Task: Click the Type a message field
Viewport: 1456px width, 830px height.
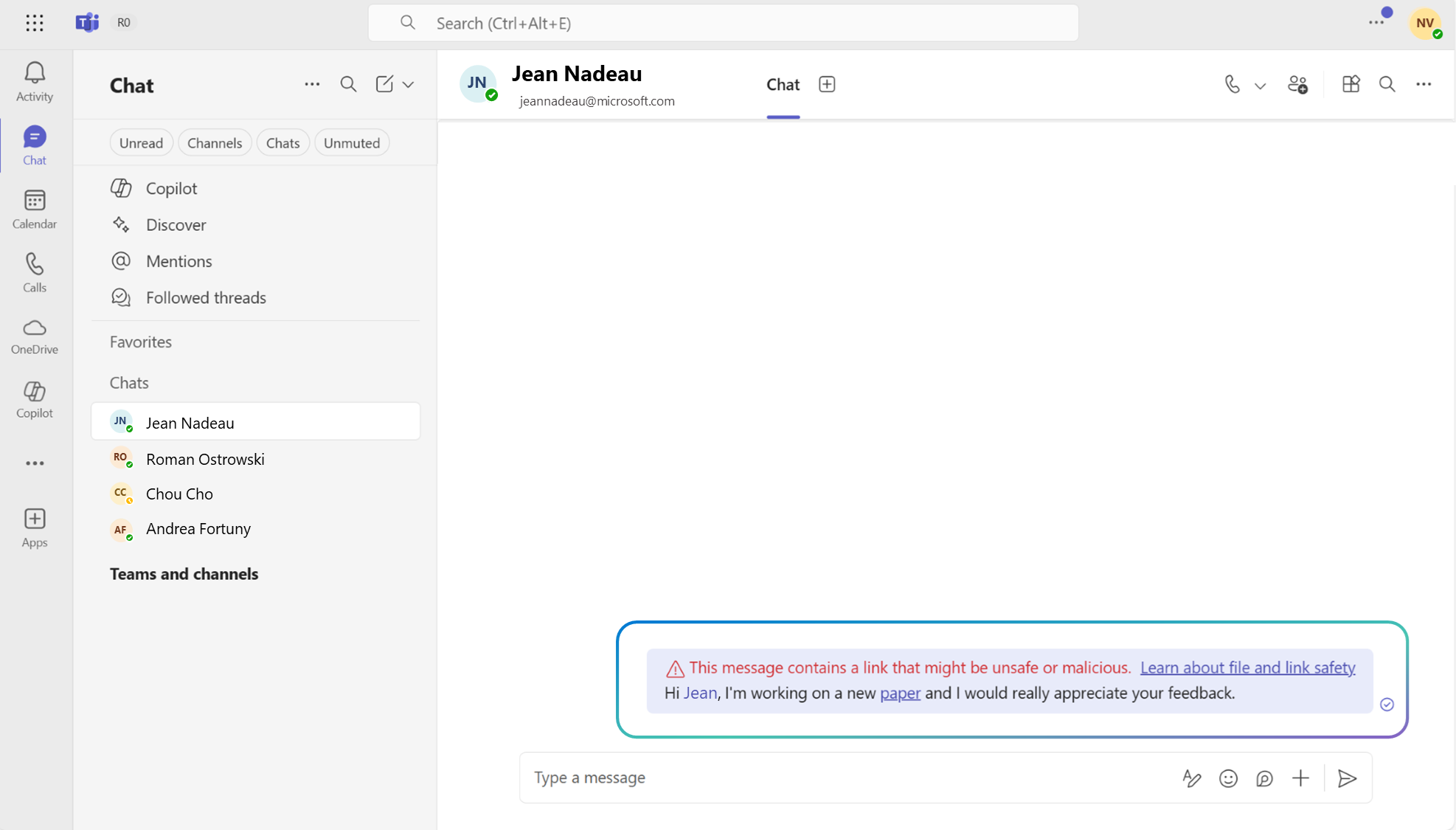Action: click(x=848, y=778)
